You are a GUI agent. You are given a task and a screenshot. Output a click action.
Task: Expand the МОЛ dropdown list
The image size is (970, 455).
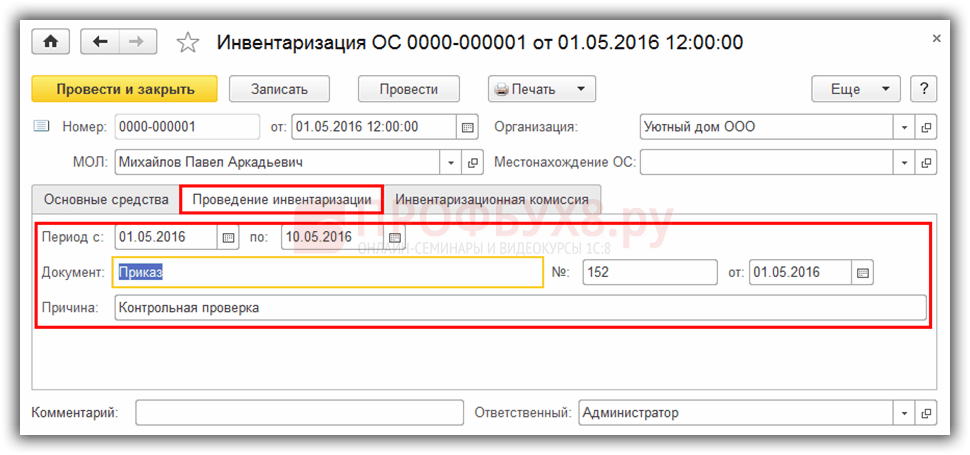(450, 163)
